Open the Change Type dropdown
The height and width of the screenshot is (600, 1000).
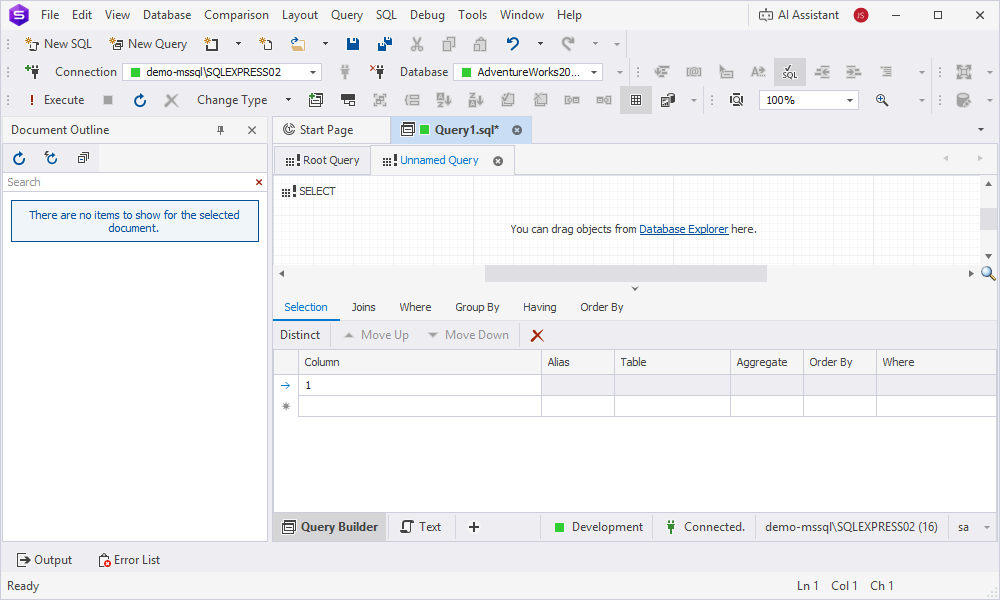288,100
